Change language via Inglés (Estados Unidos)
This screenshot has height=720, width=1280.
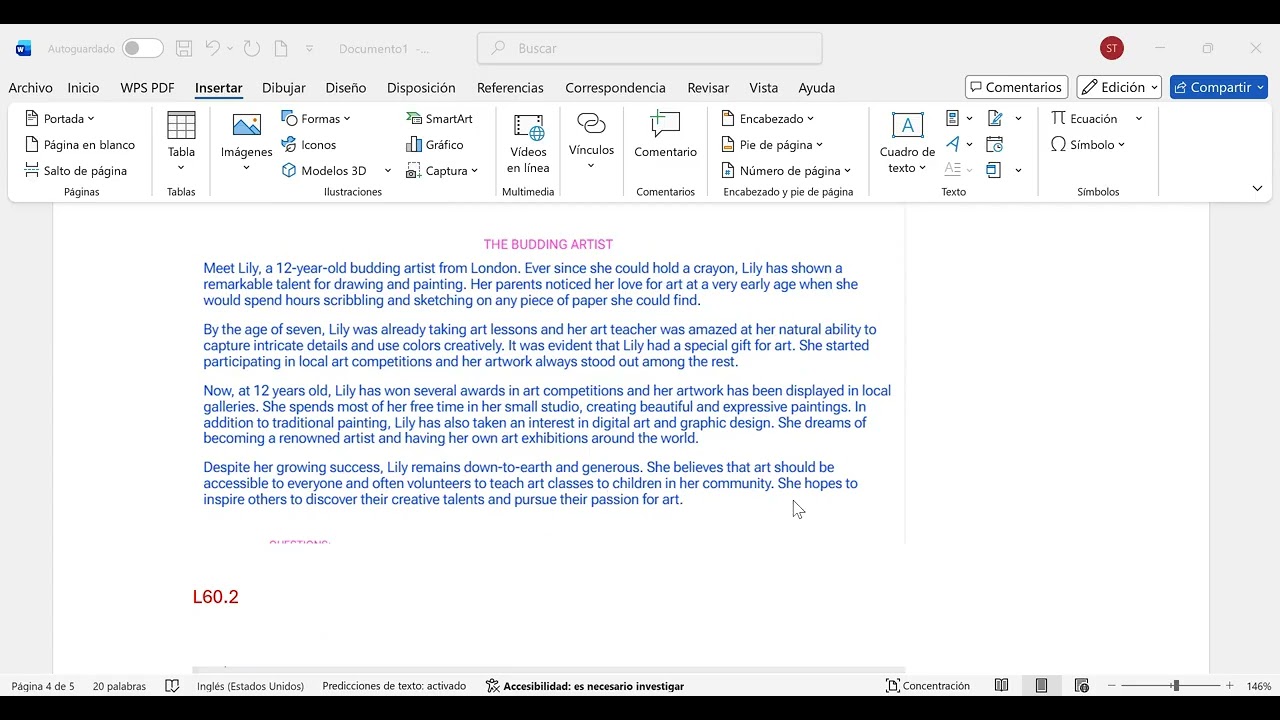(x=250, y=686)
